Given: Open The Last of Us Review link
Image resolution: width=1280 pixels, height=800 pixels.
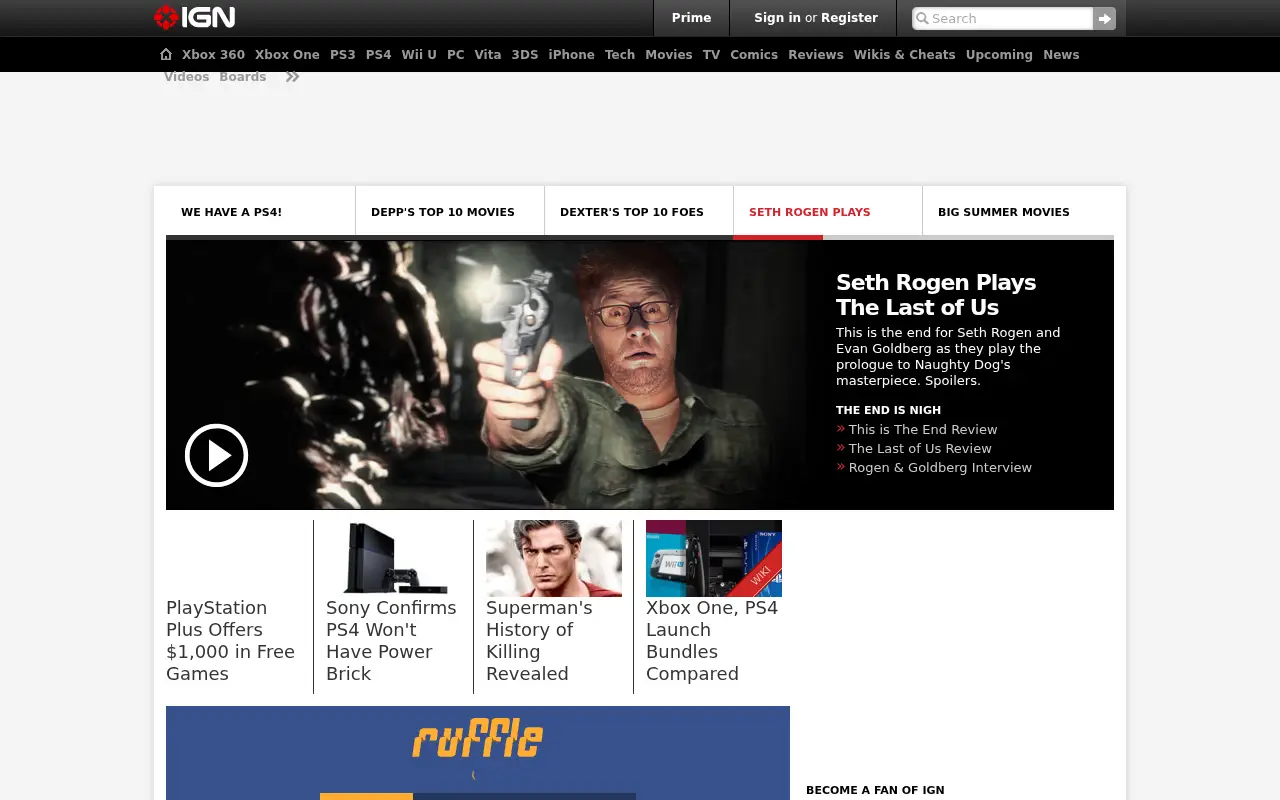Looking at the screenshot, I should coord(920,449).
